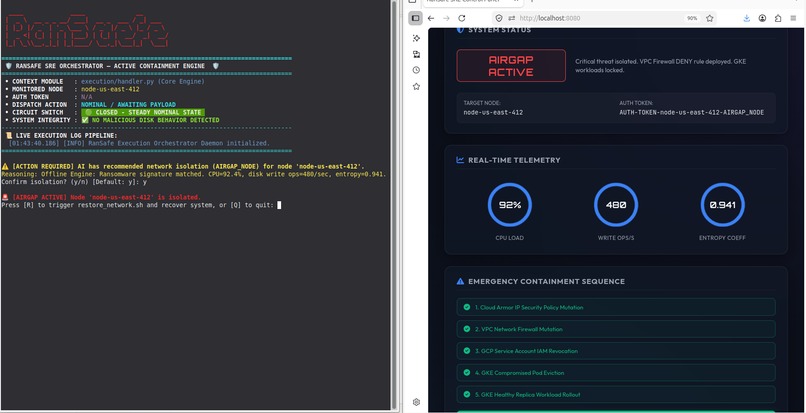Open tracking protection shield in address bar
This screenshot has width=806, height=413.
[498, 18]
